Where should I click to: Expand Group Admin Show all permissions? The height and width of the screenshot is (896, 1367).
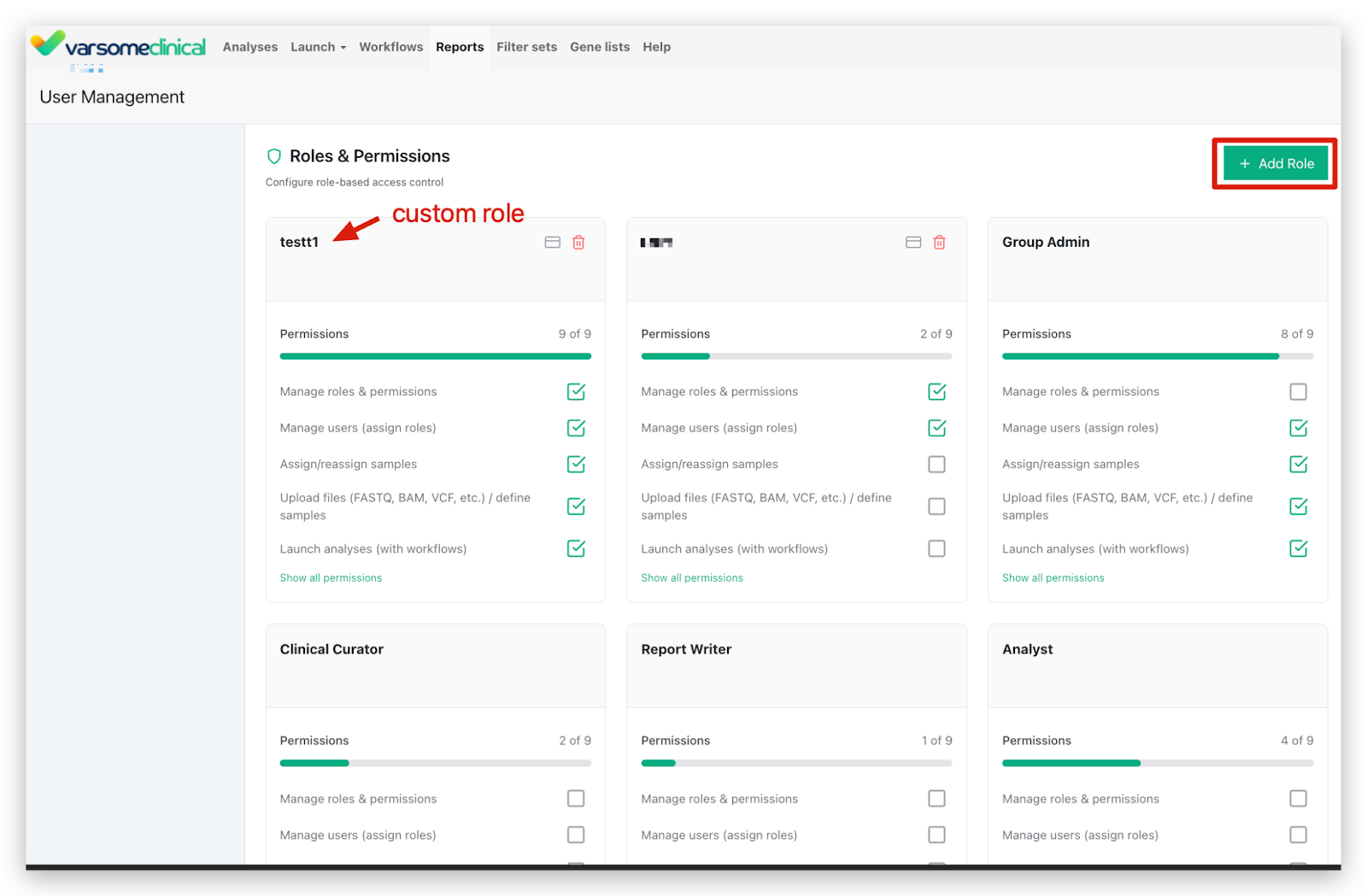pyautogui.click(x=1053, y=578)
